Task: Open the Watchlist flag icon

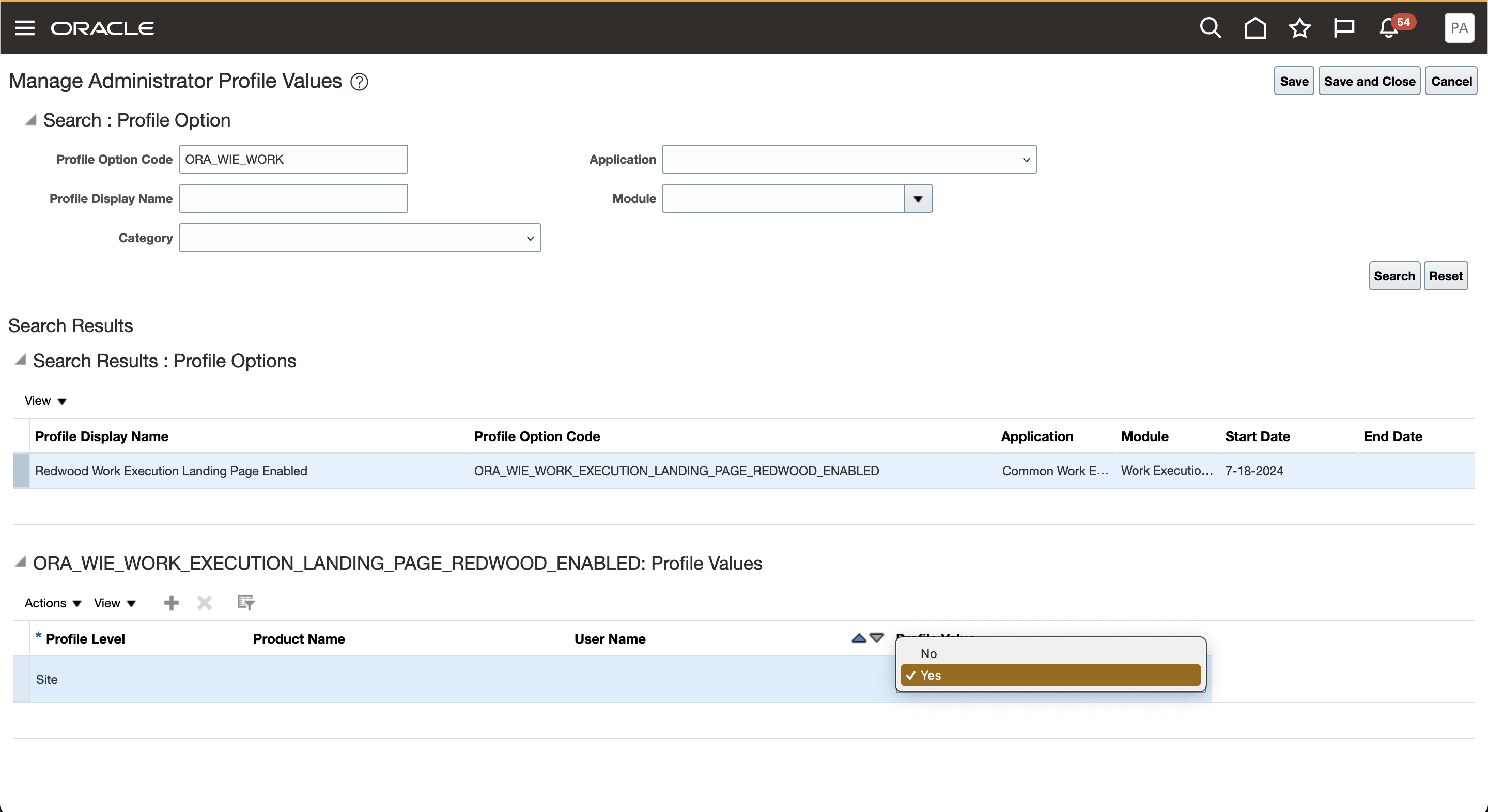Action: (1343, 28)
